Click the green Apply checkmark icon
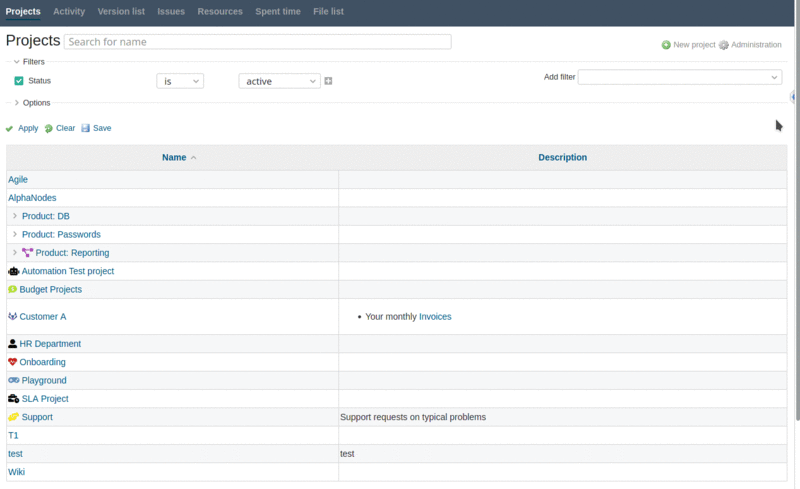 click(x=10, y=128)
